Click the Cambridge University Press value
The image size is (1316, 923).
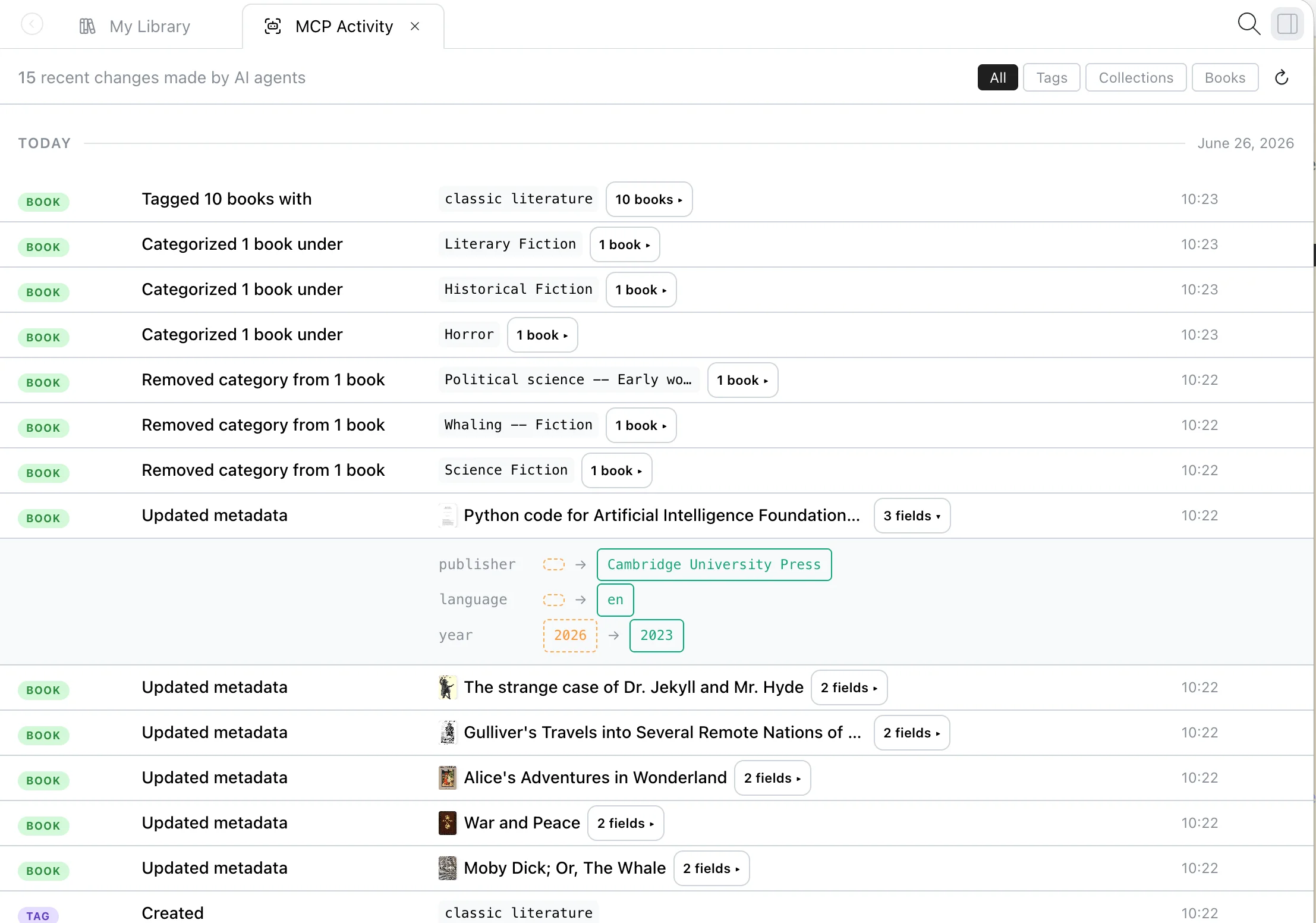(x=714, y=564)
